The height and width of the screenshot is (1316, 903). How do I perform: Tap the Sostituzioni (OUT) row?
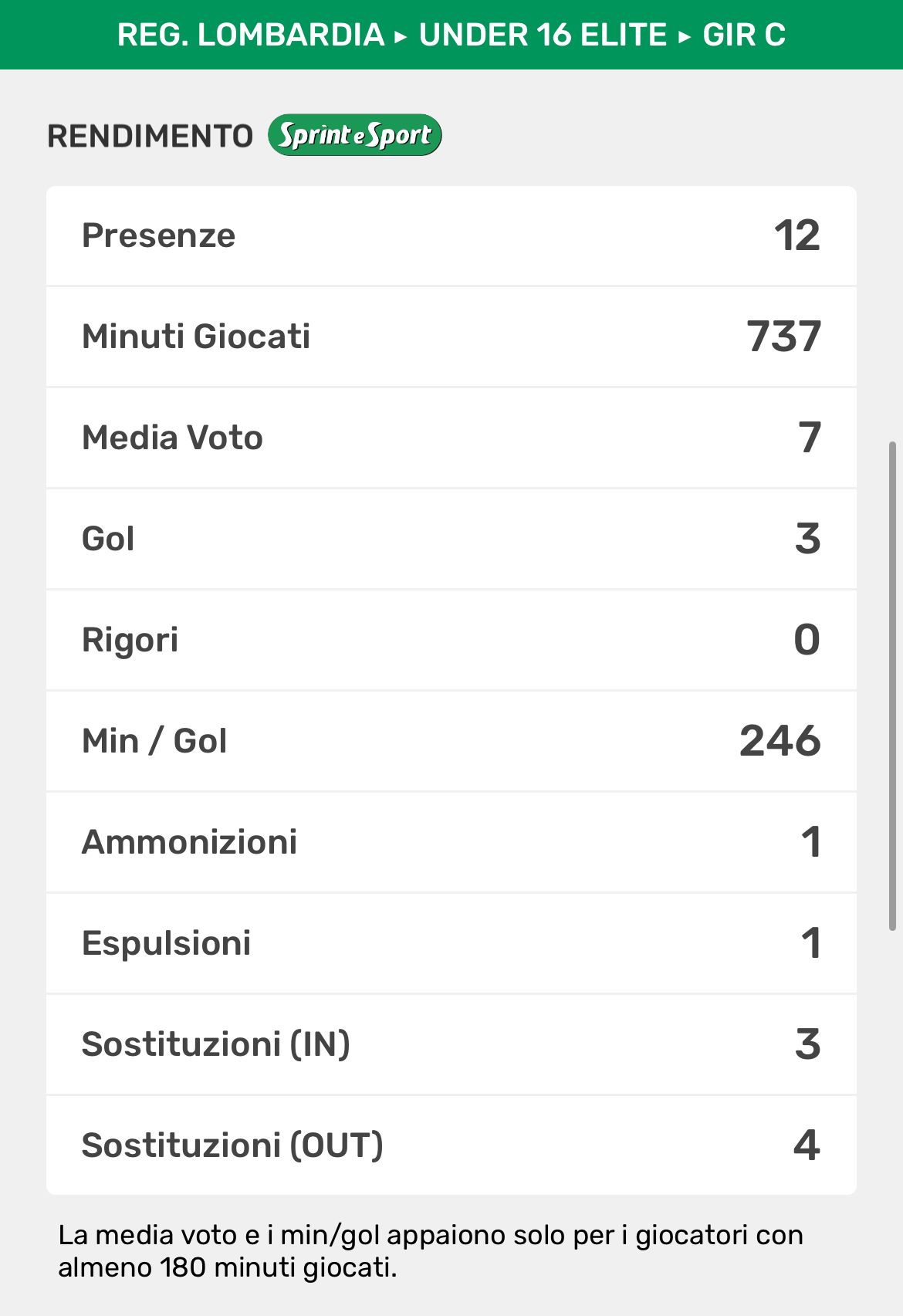pyautogui.click(x=451, y=1145)
